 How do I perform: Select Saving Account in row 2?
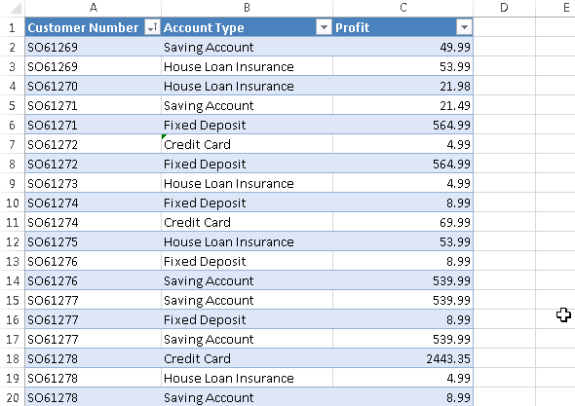tap(247, 47)
